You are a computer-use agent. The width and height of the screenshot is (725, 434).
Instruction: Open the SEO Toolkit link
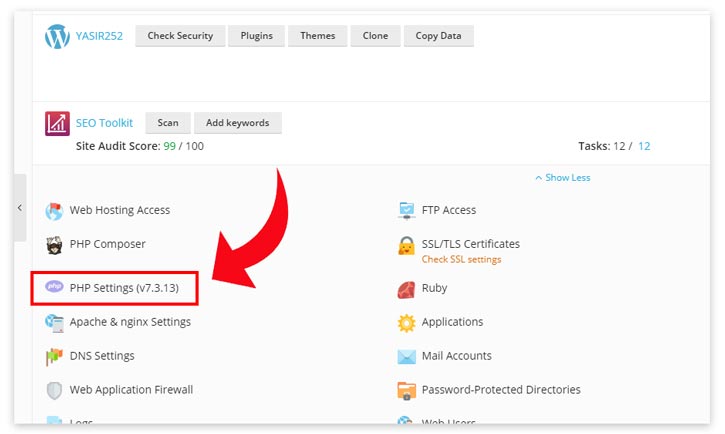click(x=104, y=123)
